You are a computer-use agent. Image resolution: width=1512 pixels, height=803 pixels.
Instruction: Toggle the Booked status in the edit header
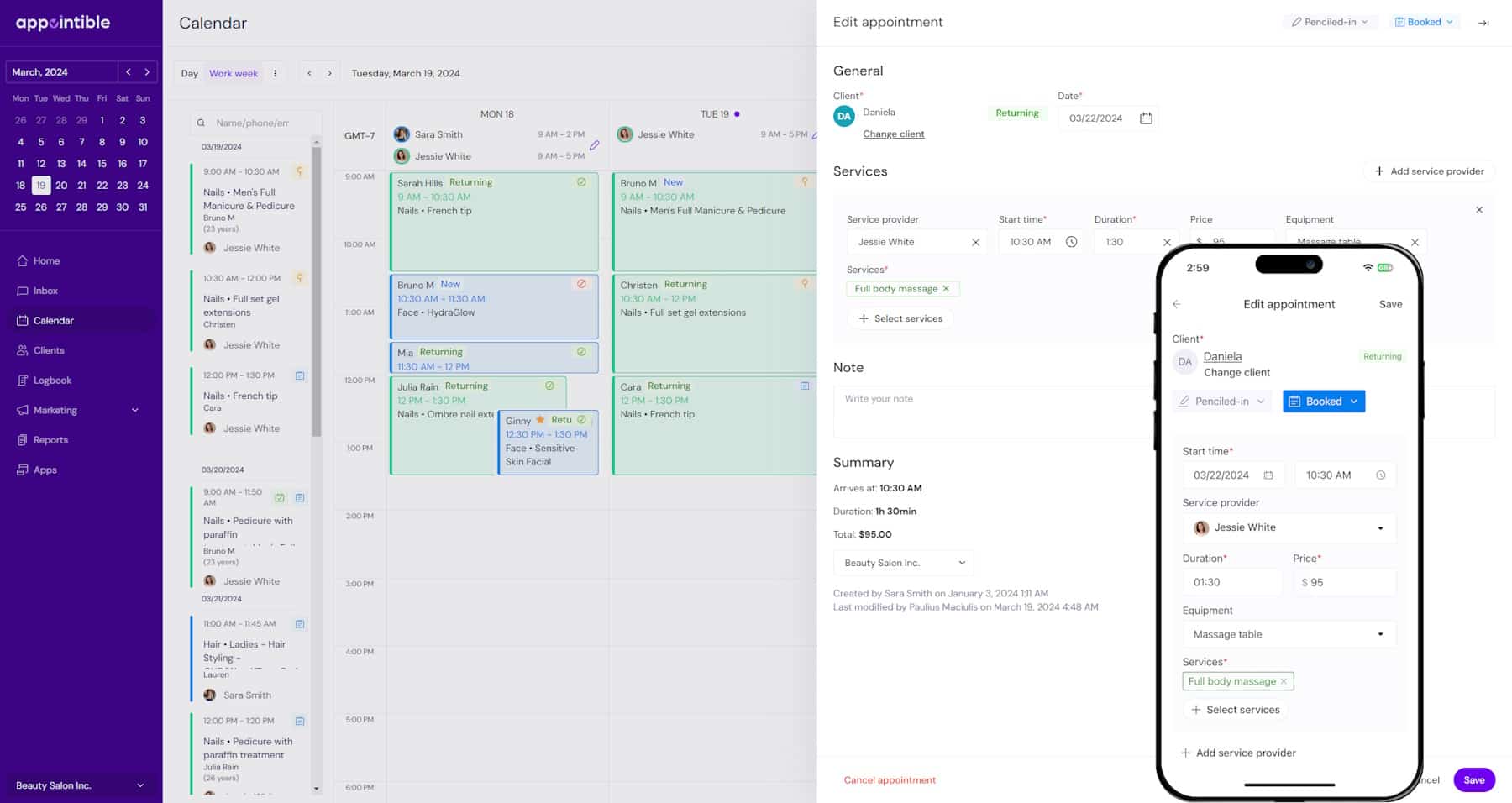point(1423,21)
